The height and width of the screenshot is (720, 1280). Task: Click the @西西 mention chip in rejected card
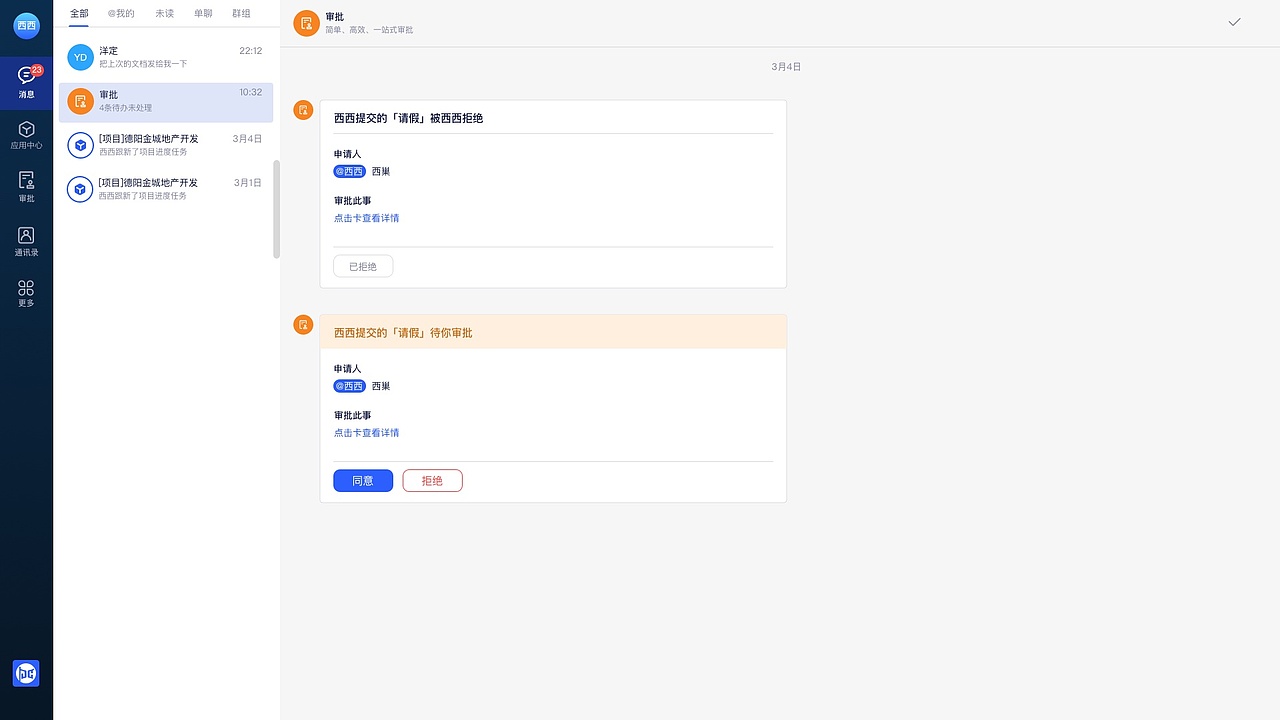(349, 171)
